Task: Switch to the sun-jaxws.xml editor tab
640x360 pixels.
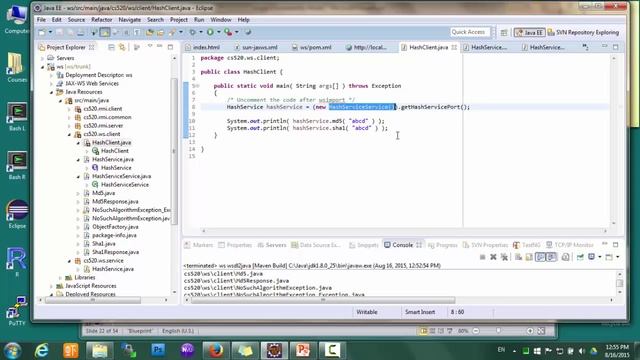Action: click(x=256, y=47)
